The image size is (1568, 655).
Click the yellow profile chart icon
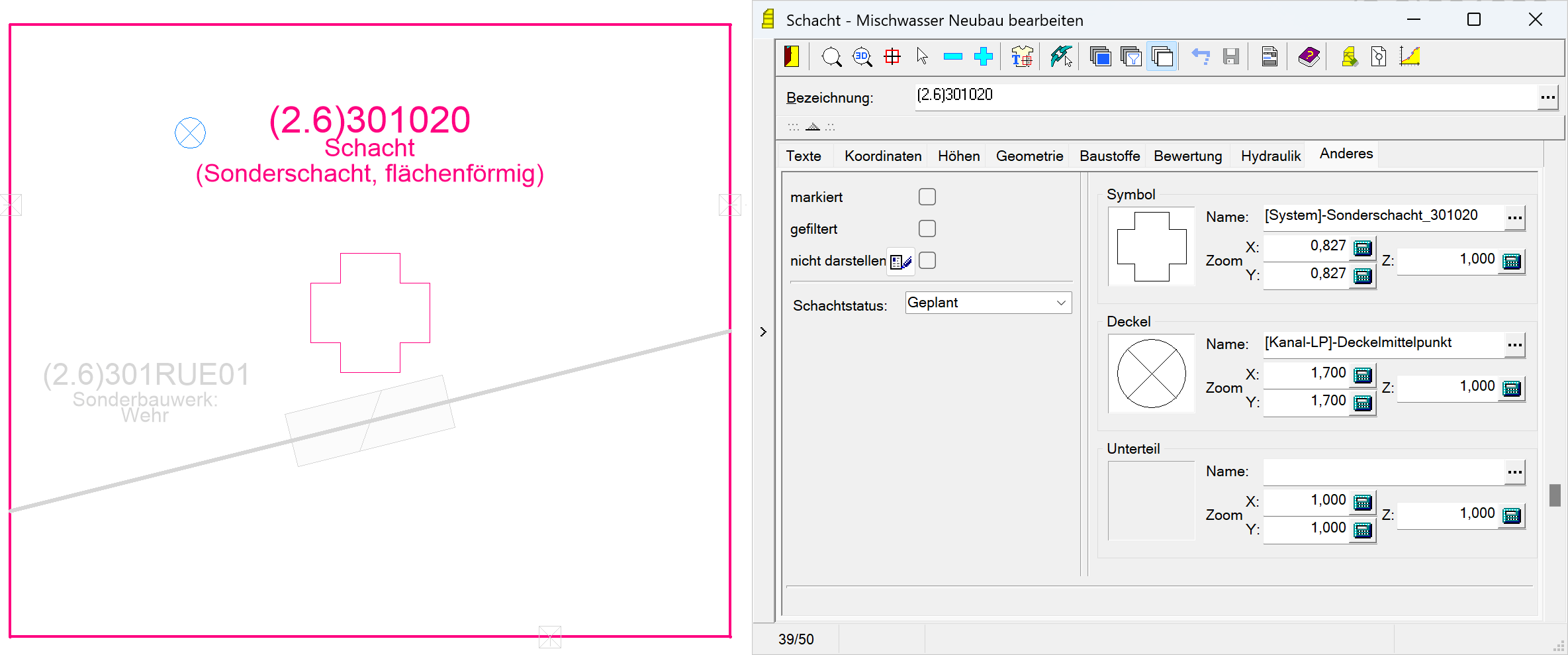[x=1410, y=57]
